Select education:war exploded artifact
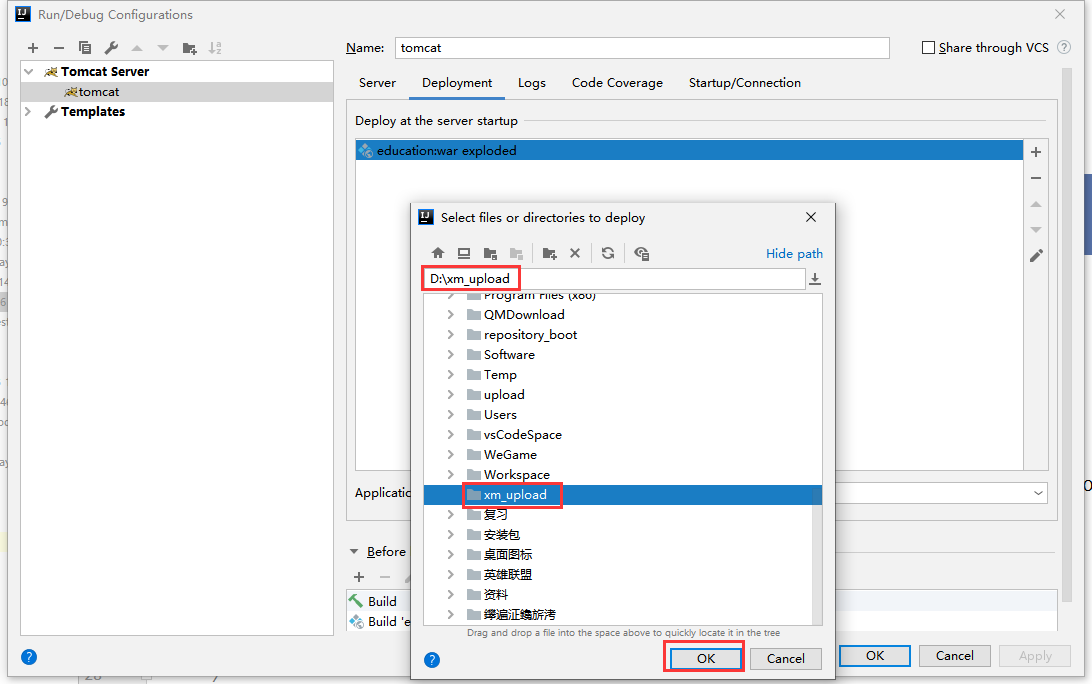Screen dimensions: 1092x684 pyautogui.click(x=689, y=150)
